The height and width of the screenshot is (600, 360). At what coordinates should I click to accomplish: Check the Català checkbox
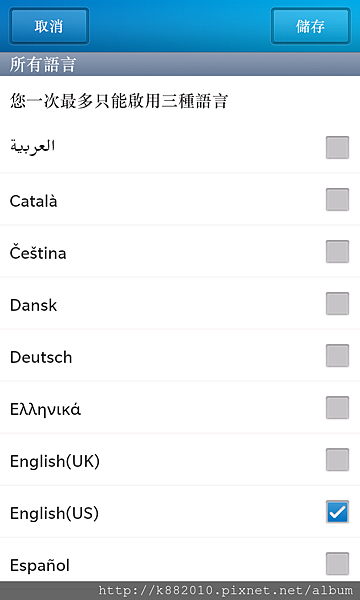tap(337, 199)
